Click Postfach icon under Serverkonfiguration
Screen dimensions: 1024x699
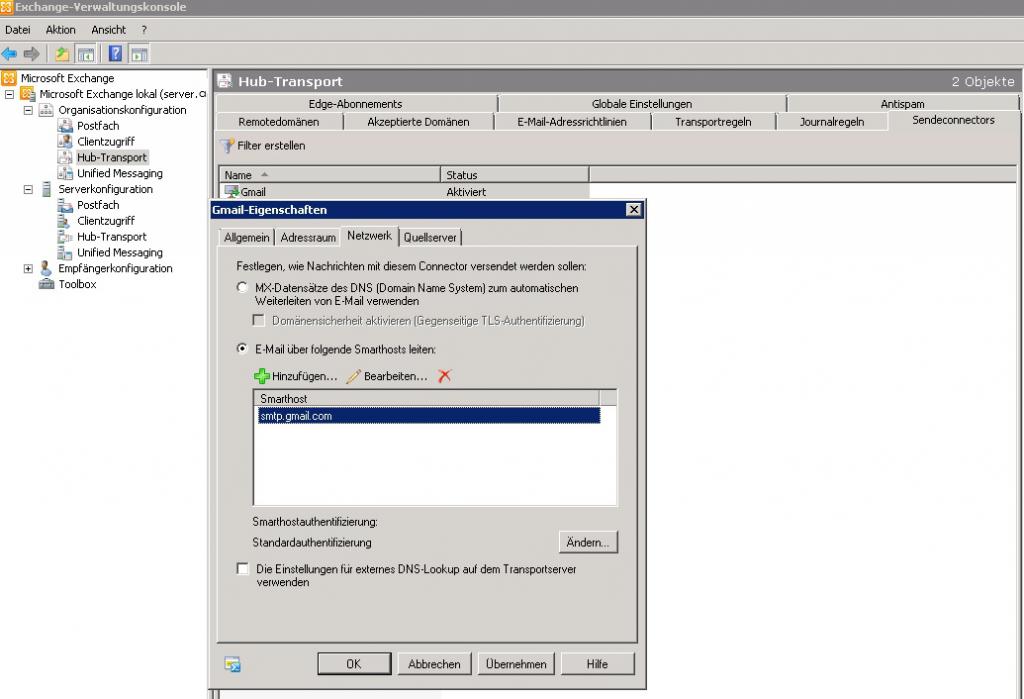coord(65,205)
